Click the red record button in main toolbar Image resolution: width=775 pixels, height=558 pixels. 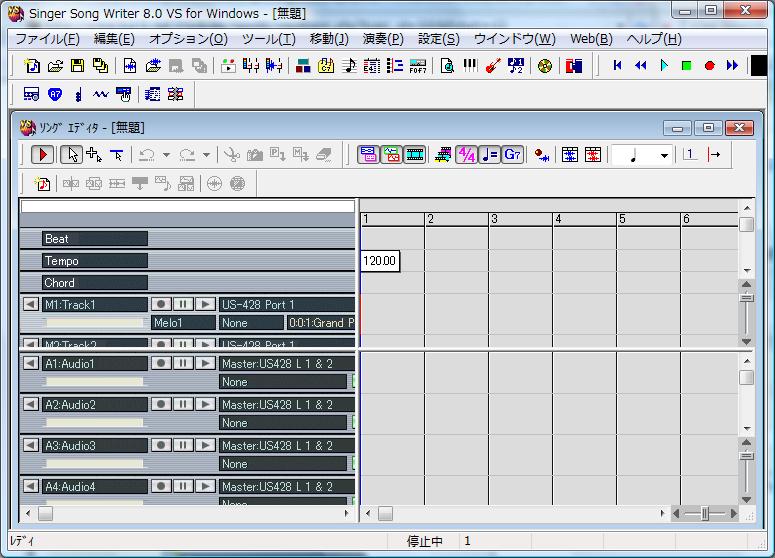click(x=710, y=65)
